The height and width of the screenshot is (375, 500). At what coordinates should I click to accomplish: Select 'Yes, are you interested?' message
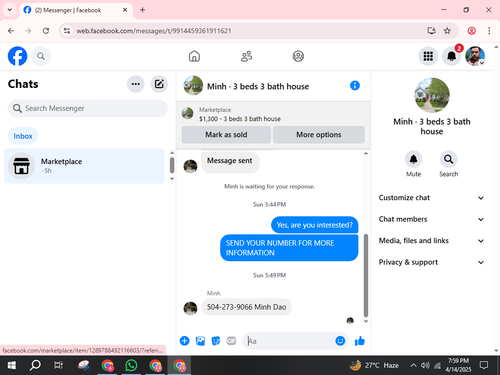tap(315, 225)
